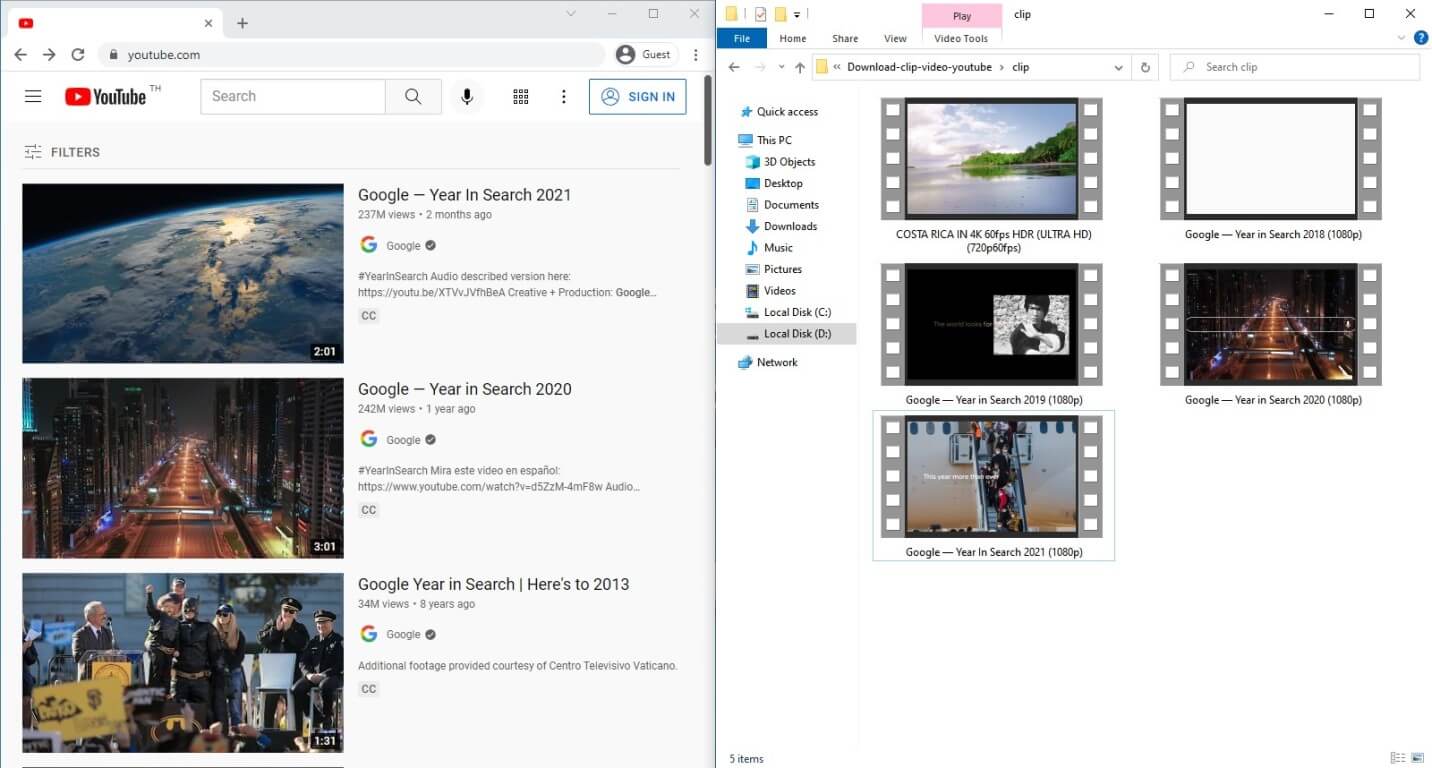Open the Guest profile button in Chrome
The width and height of the screenshot is (1432, 768).
tap(644, 55)
